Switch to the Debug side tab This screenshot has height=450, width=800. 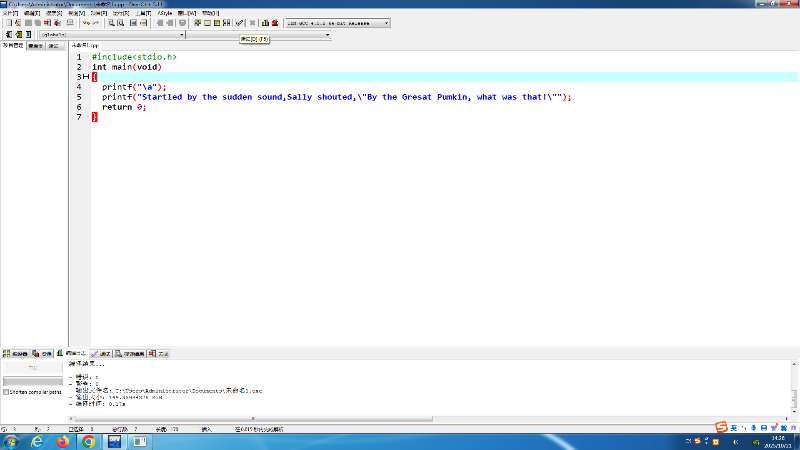[54, 46]
